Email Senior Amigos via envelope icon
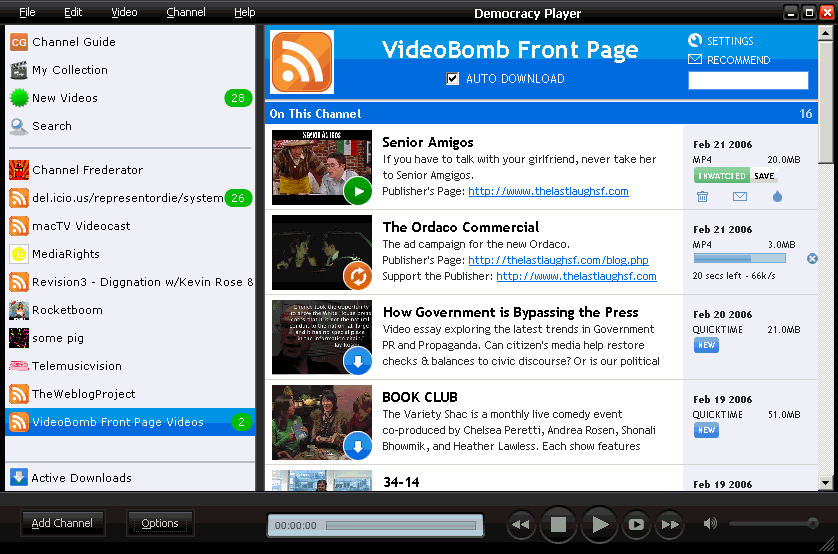This screenshot has width=838, height=554. click(740, 197)
